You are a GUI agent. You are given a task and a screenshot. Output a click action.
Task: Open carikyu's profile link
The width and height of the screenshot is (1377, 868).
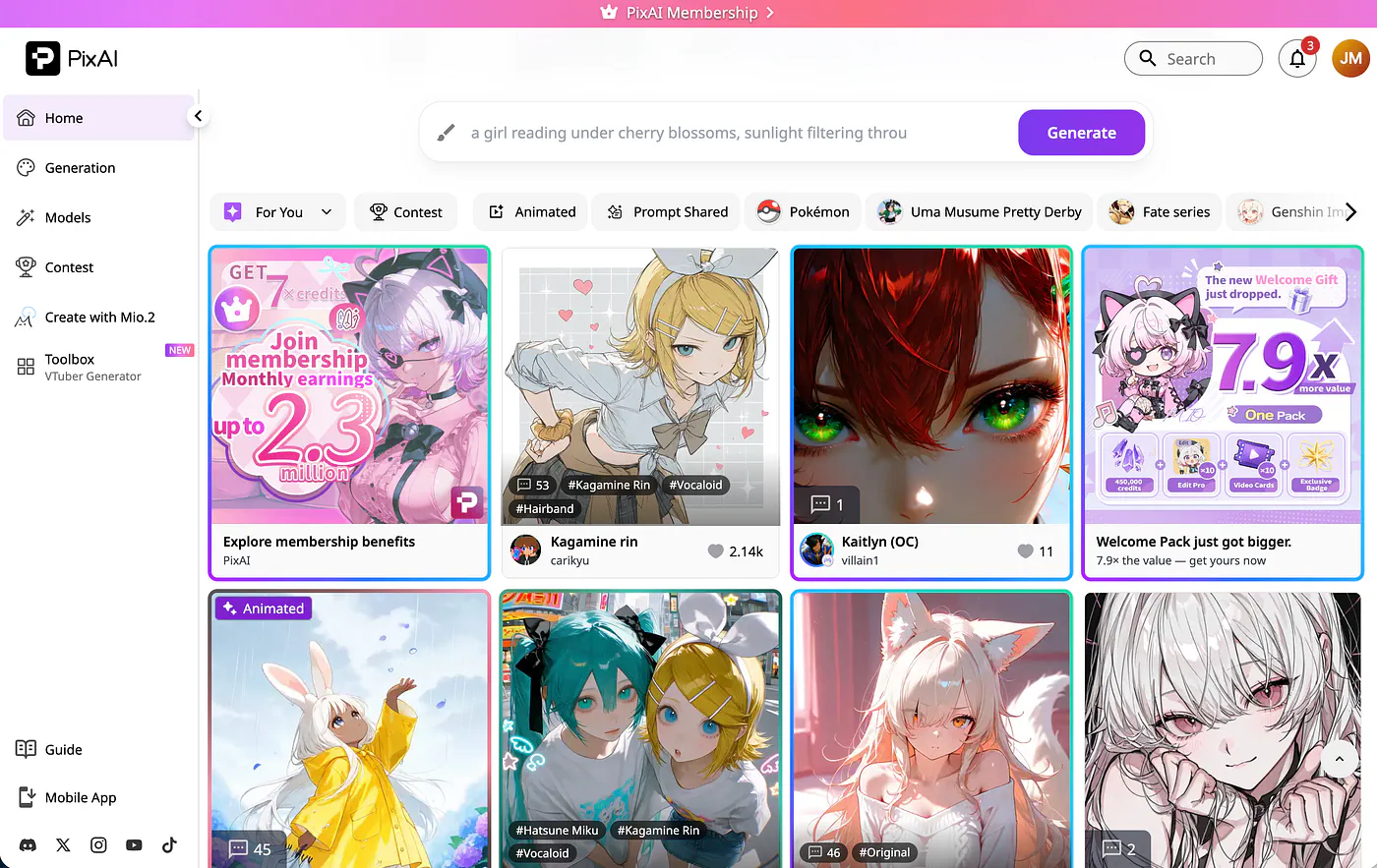click(x=569, y=560)
